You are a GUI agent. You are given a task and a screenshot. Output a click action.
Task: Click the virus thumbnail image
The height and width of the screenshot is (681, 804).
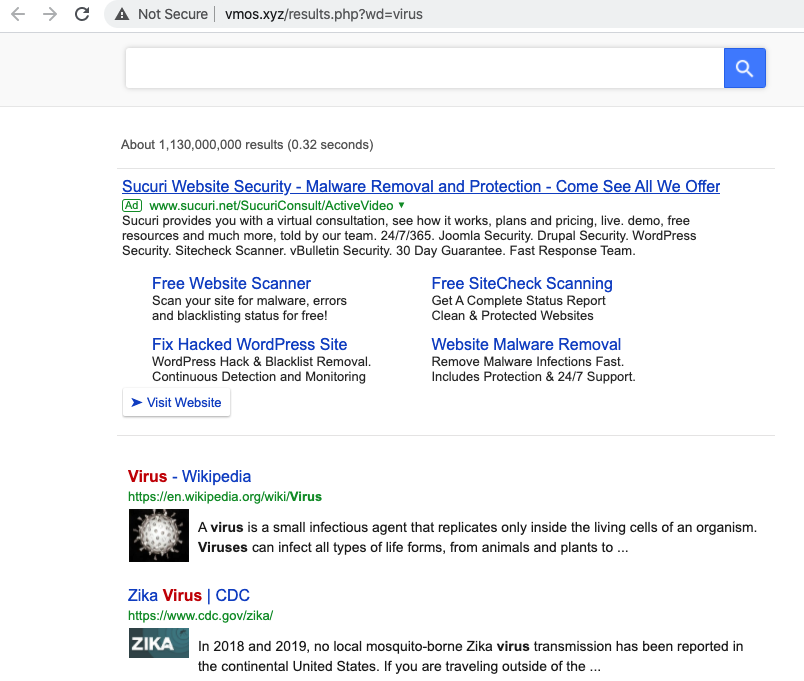158,535
